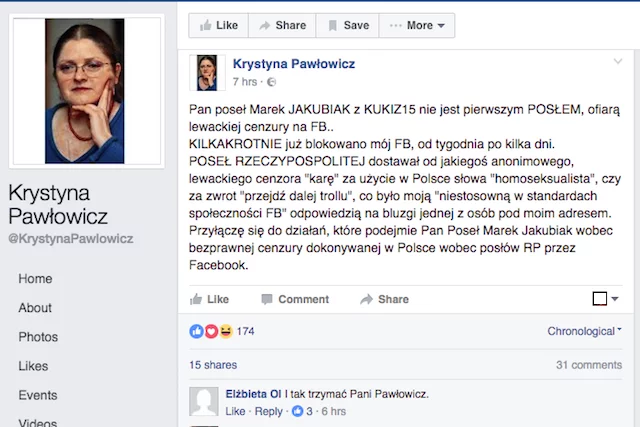
Task: Share the post via post Share
Action: (384, 299)
